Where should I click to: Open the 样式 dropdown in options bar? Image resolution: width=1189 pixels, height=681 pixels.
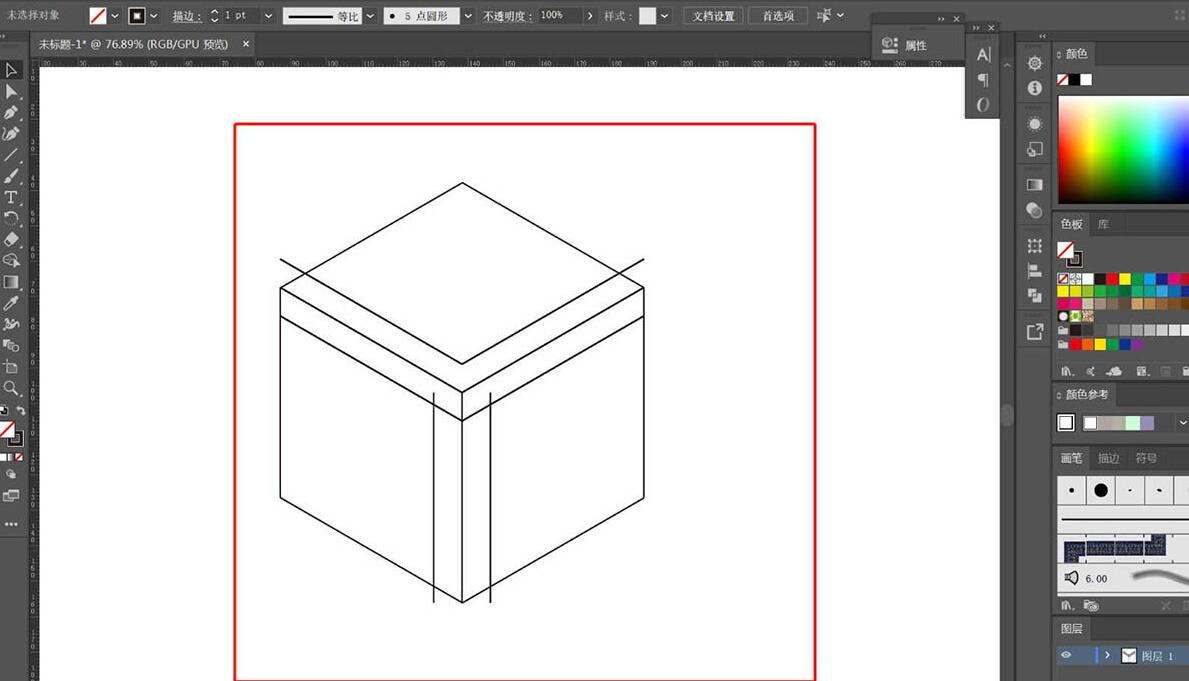click(x=663, y=15)
